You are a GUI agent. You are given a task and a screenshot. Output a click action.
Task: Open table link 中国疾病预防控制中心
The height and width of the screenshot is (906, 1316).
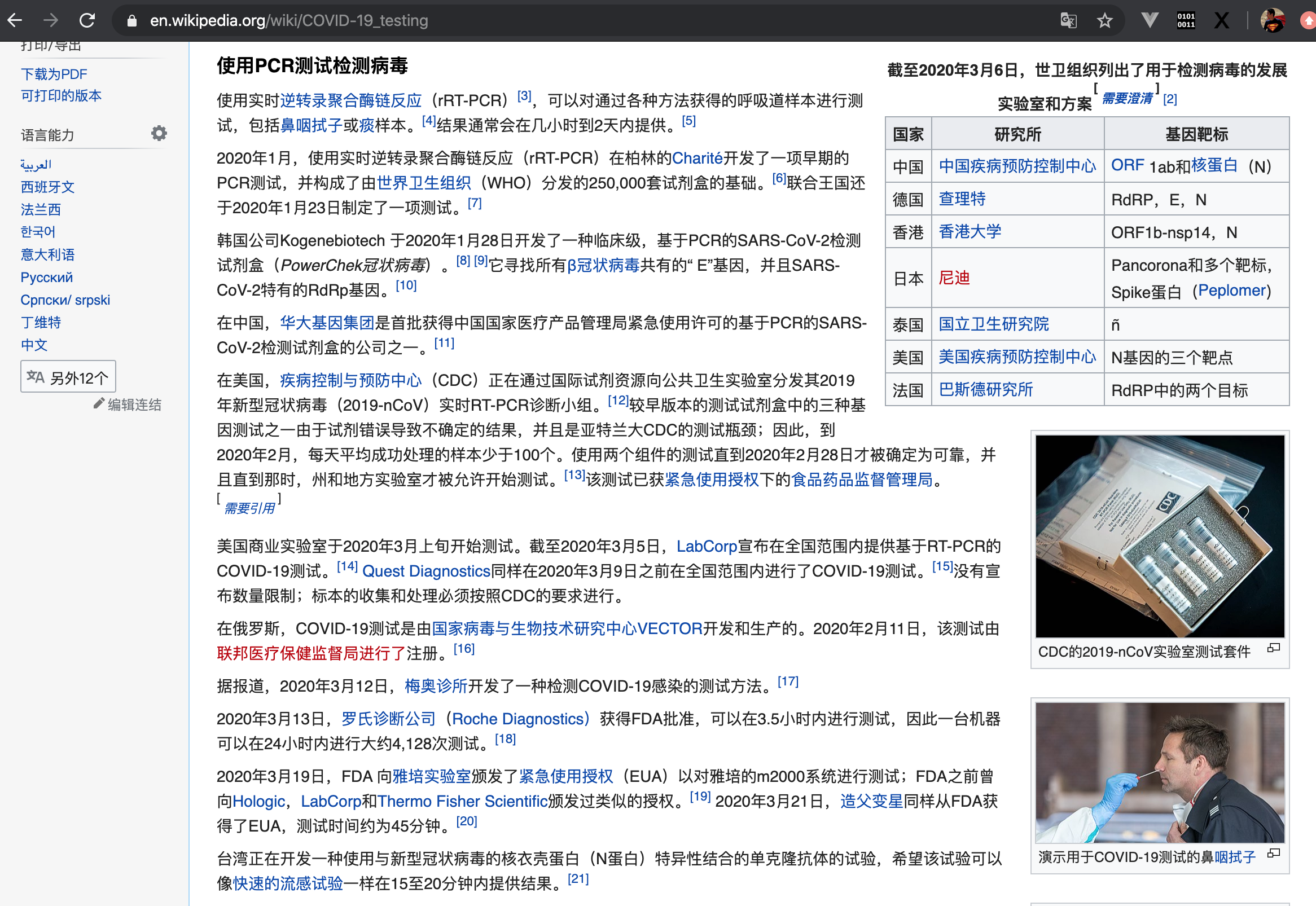[x=1017, y=166]
